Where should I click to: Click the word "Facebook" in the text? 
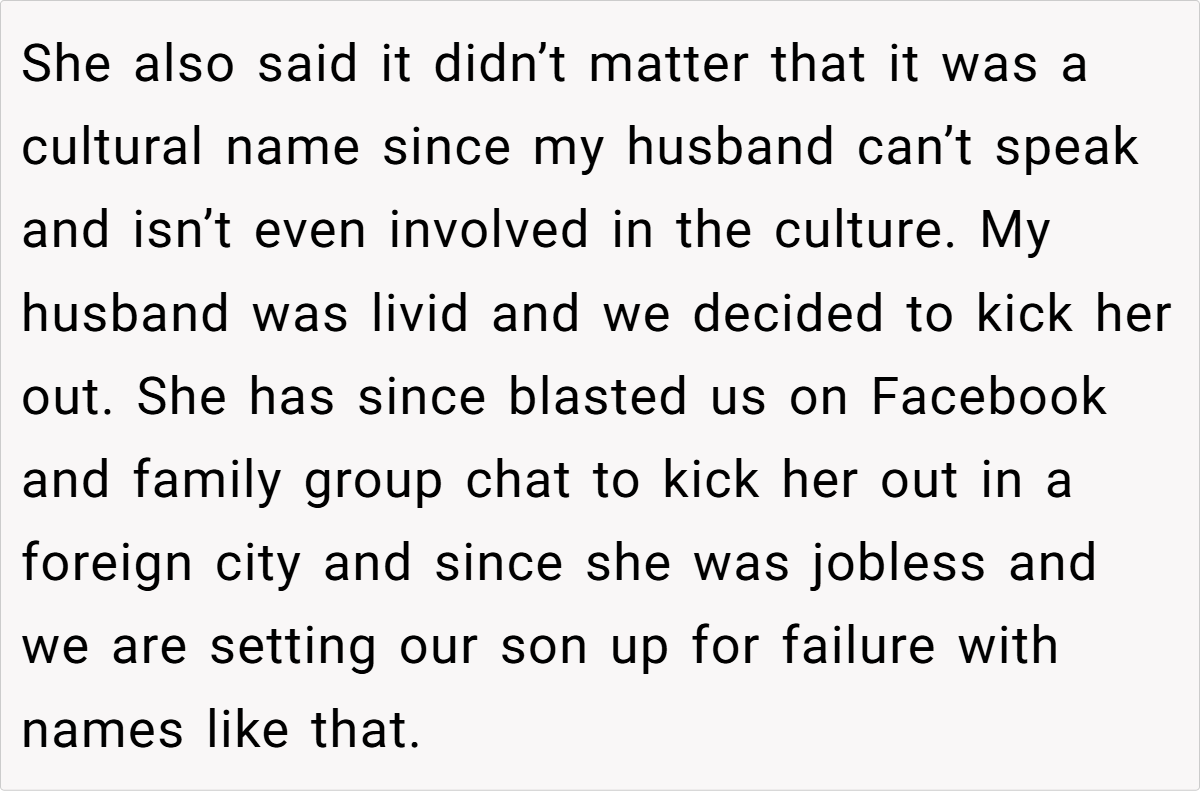click(x=989, y=397)
